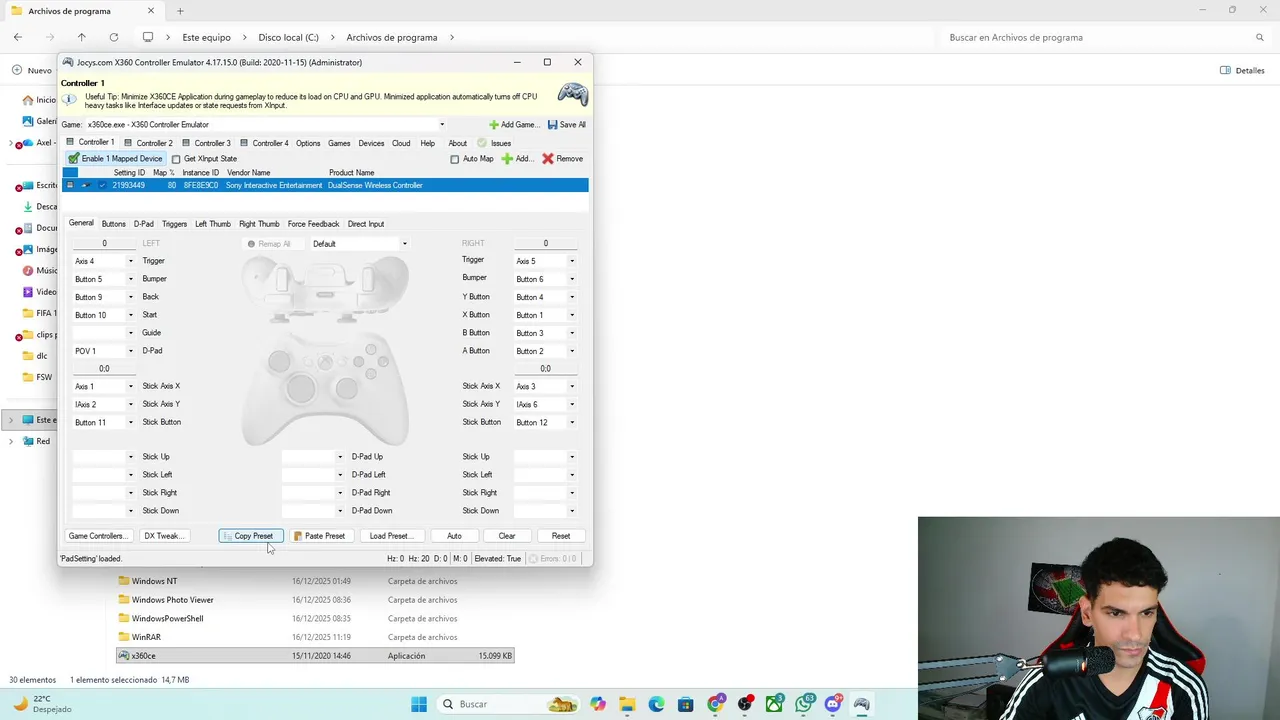Click the Save All floppy disk icon

(x=553, y=125)
